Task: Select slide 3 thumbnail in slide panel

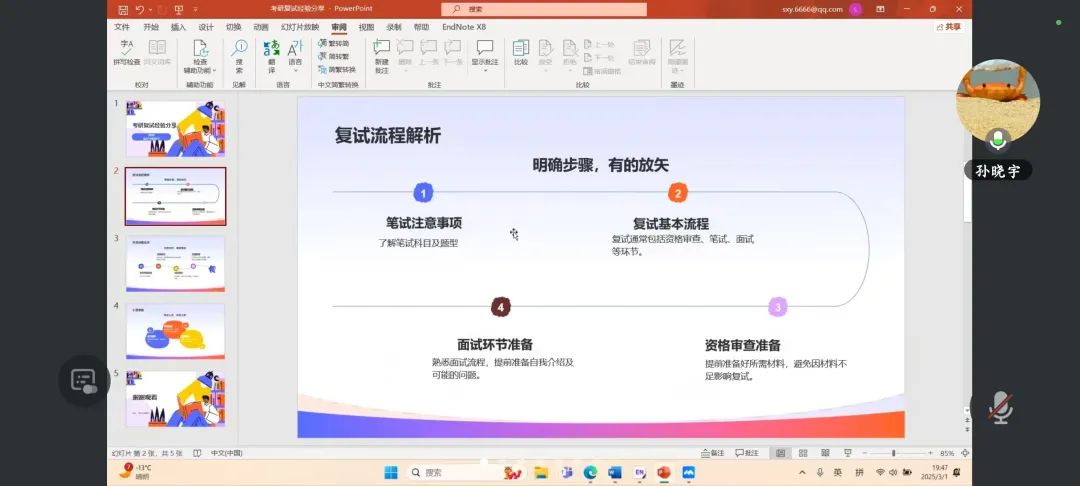Action: pos(175,264)
